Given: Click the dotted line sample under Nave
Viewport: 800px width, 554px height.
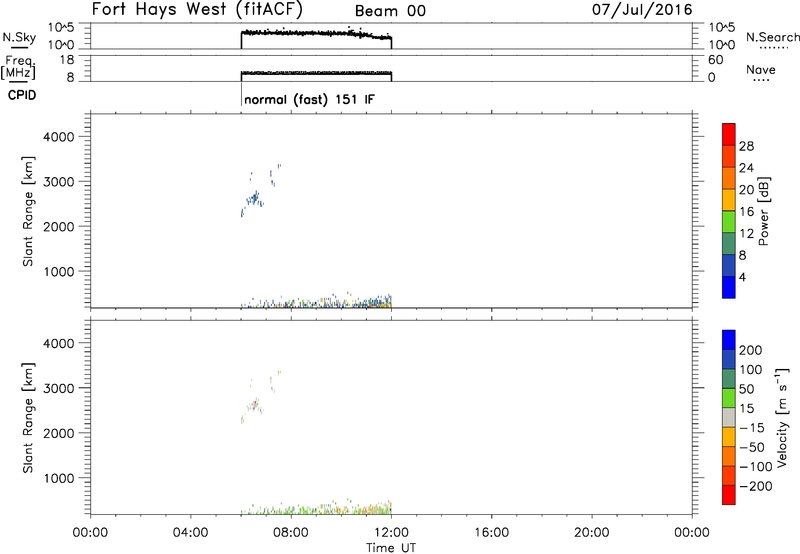Looking at the screenshot, I should click(761, 80).
